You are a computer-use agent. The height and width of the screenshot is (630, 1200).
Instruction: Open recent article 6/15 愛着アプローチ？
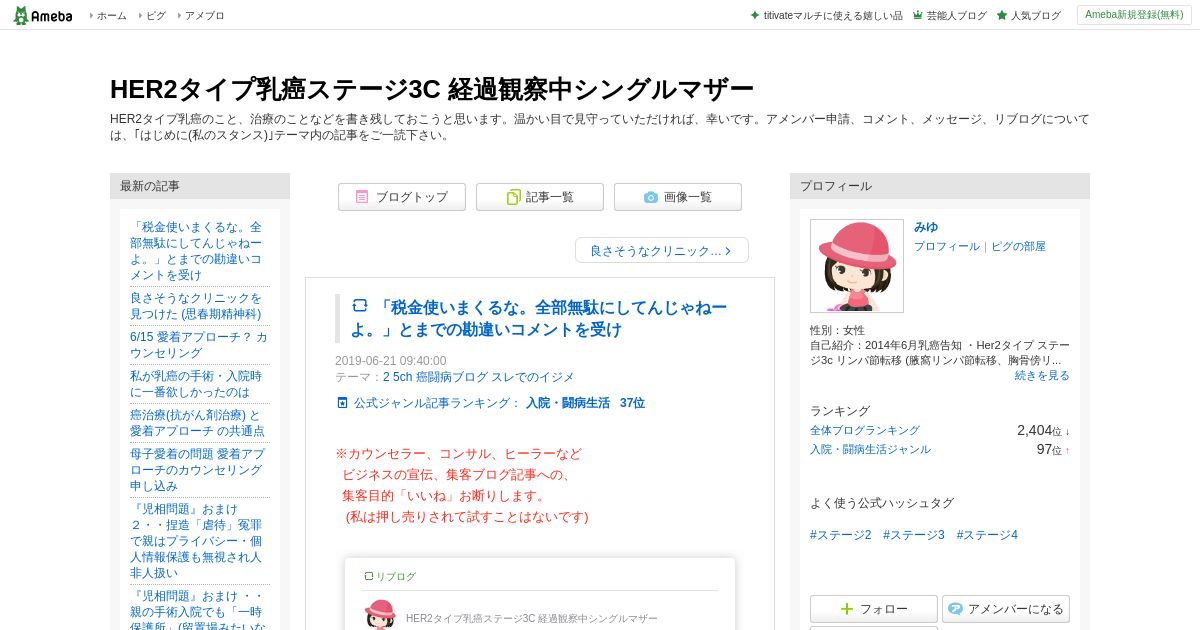click(199, 345)
